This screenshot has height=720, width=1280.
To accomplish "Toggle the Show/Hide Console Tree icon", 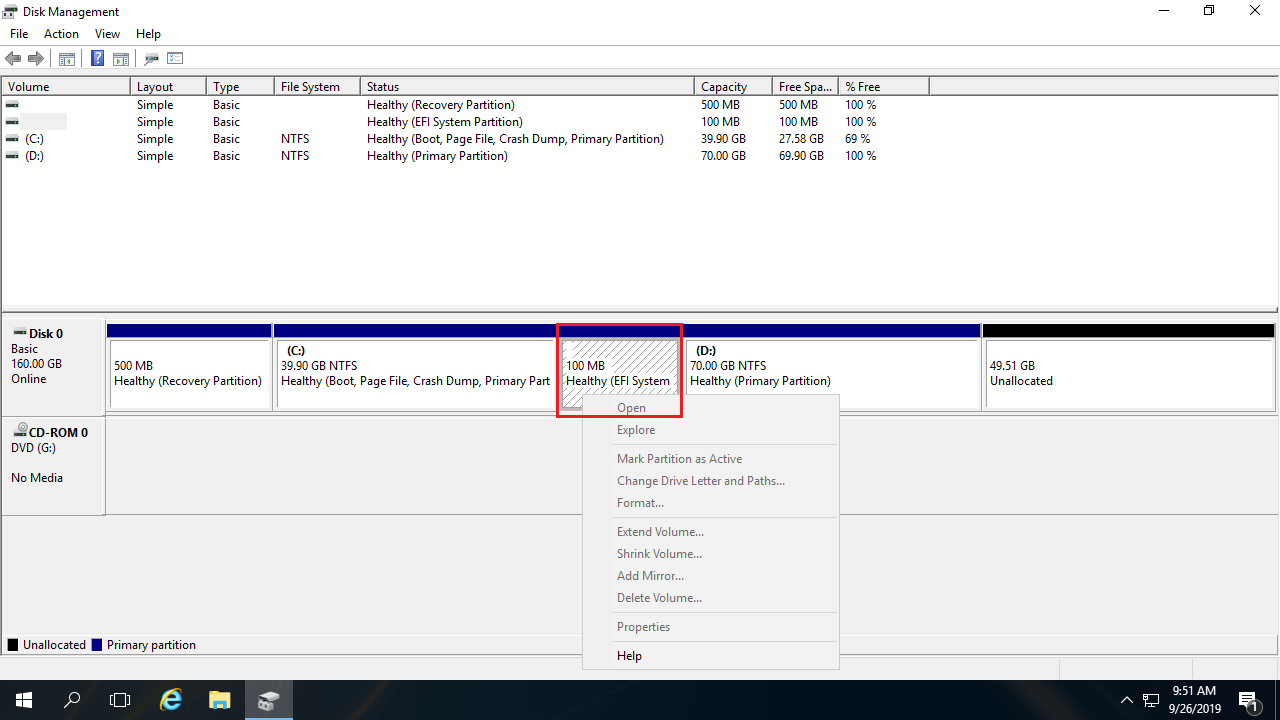I will (67, 59).
